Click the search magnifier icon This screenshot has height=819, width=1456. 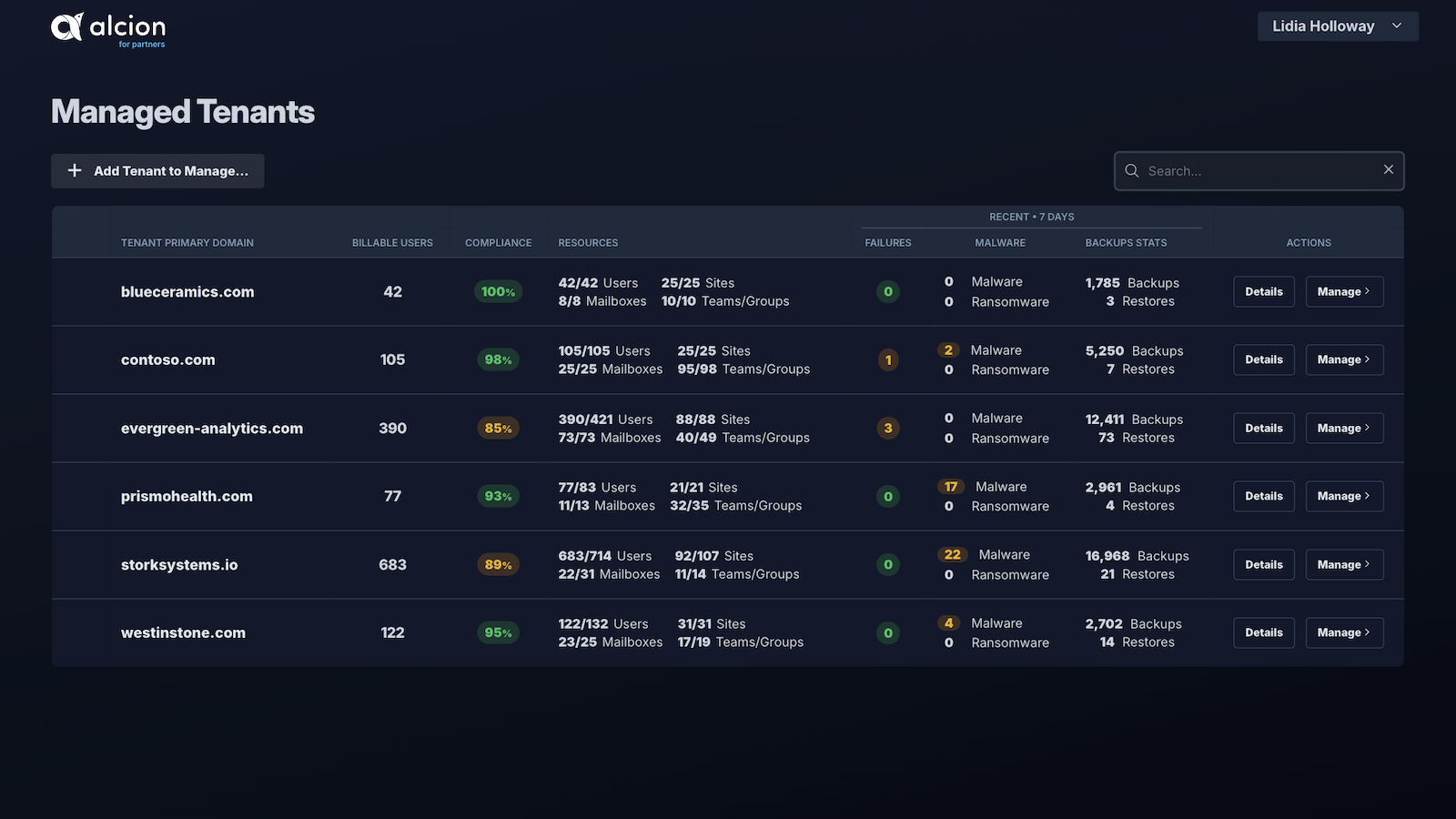click(x=1132, y=171)
